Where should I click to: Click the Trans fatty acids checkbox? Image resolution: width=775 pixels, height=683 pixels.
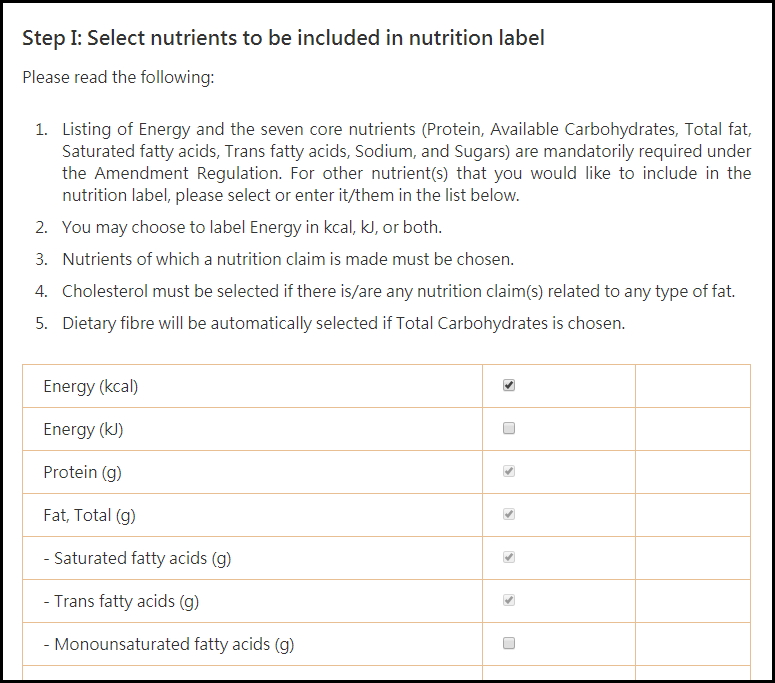coord(509,601)
